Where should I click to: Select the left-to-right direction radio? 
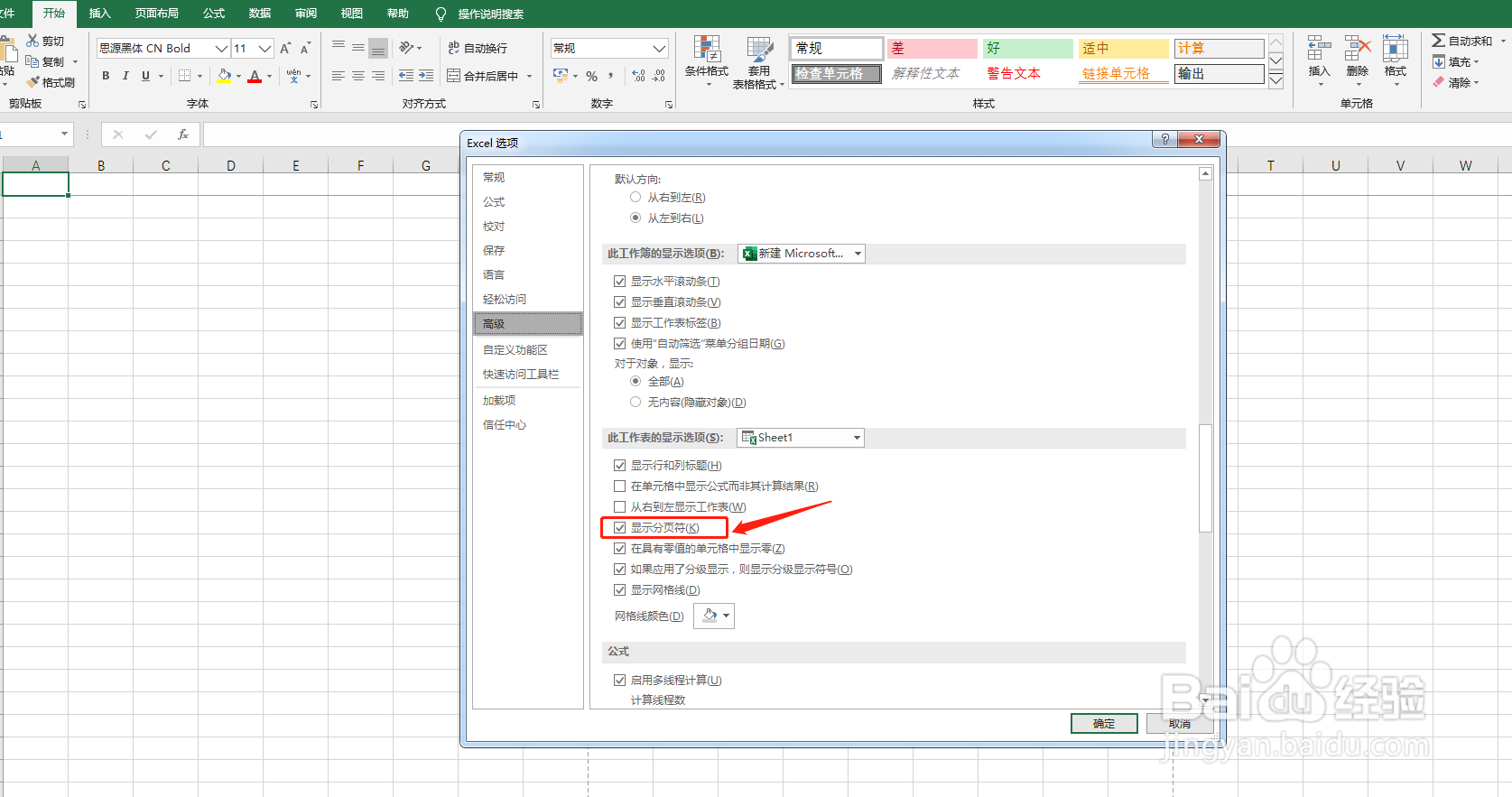coord(635,218)
